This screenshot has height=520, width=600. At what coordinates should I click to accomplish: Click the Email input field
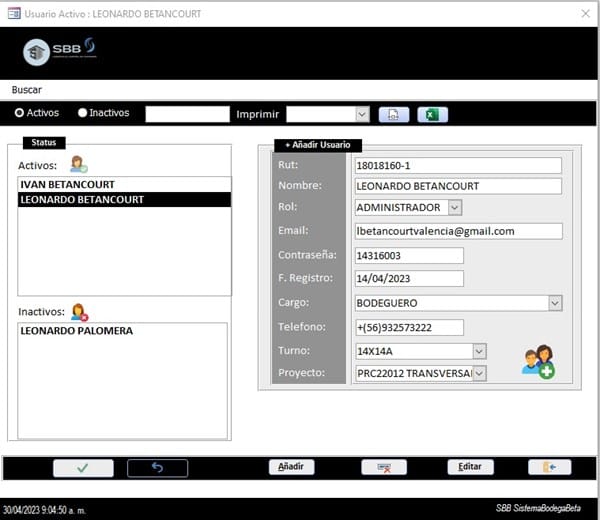(458, 231)
